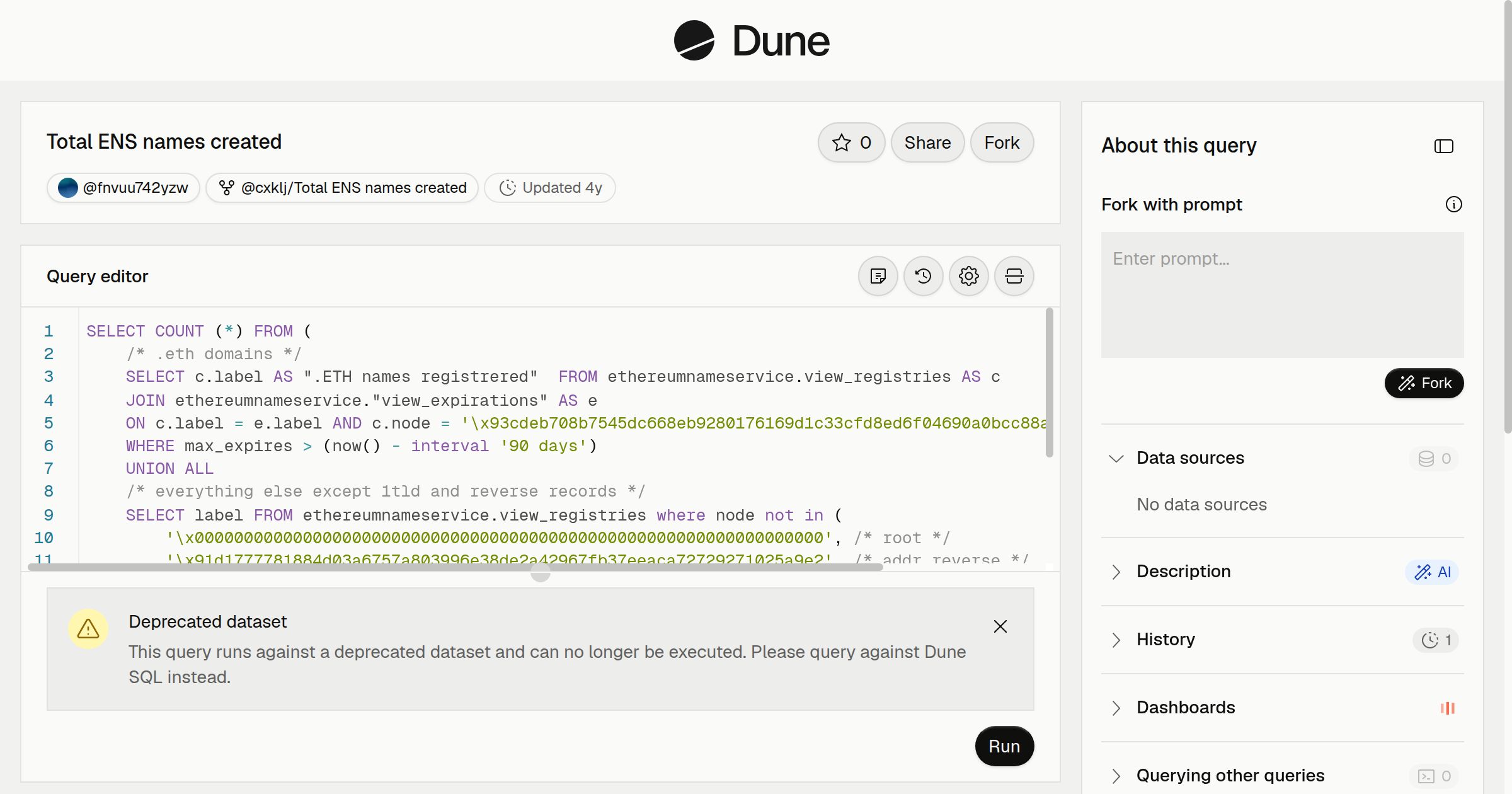Click the query notes icon in the editor toolbar
1512x794 pixels.
(878, 276)
